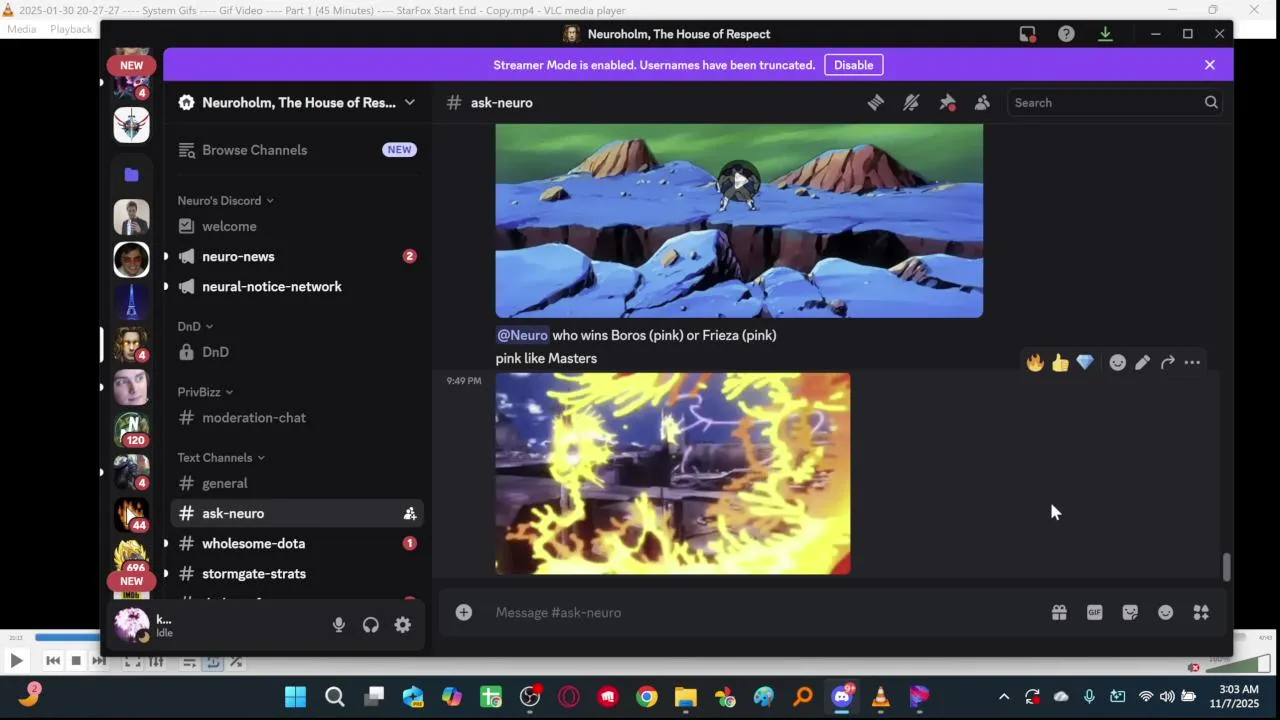Open the moderation-chat channel
The width and height of the screenshot is (1280, 720).
297,417
